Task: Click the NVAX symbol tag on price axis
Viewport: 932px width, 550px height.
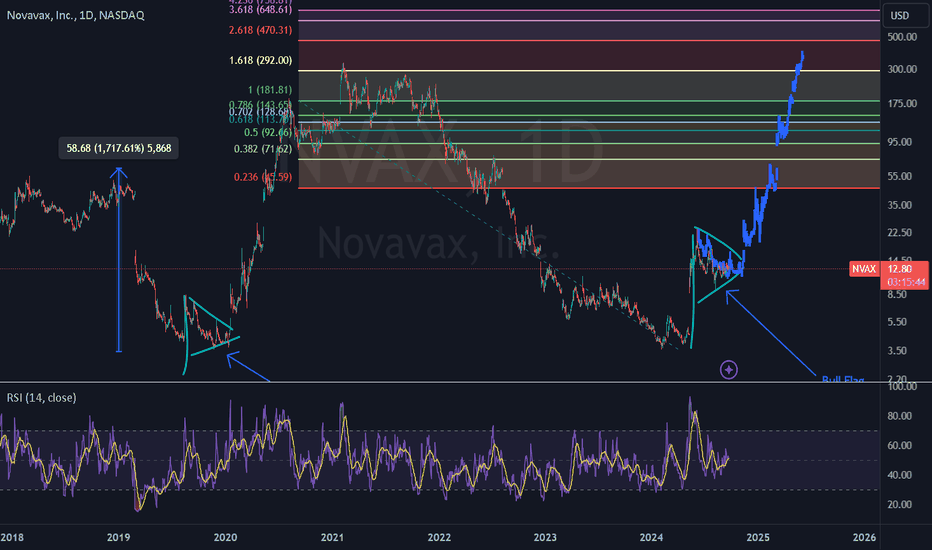Action: pyautogui.click(x=864, y=269)
